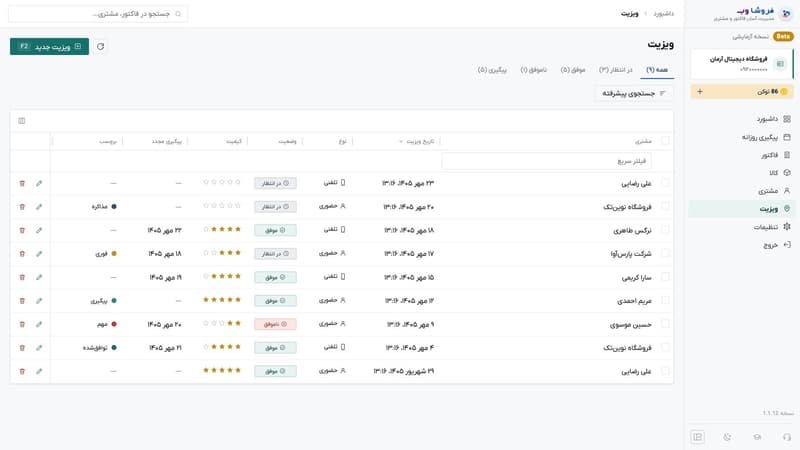Click the star rating of شرکت پارس‌آوا
The image size is (800, 450).
[x=221, y=253]
